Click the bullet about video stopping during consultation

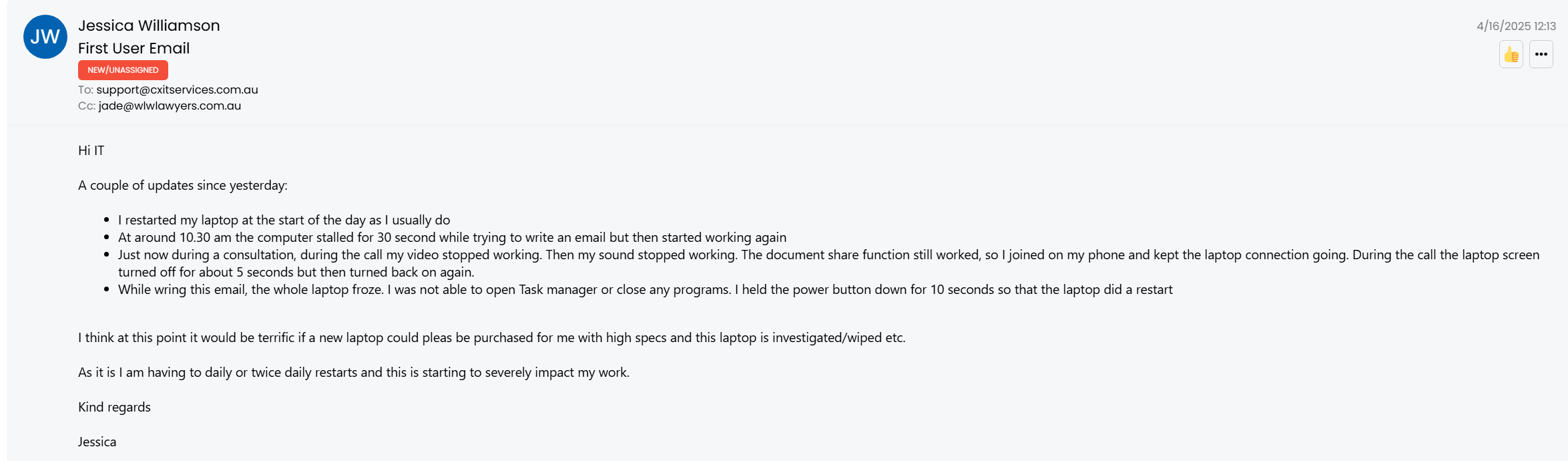828,263
